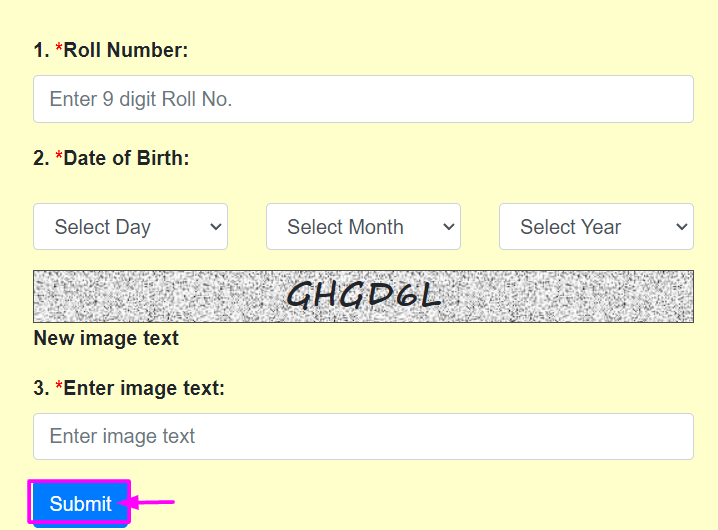Click the red asterisk beside Roll Number
Screen dimensions: 718x530
(59, 49)
